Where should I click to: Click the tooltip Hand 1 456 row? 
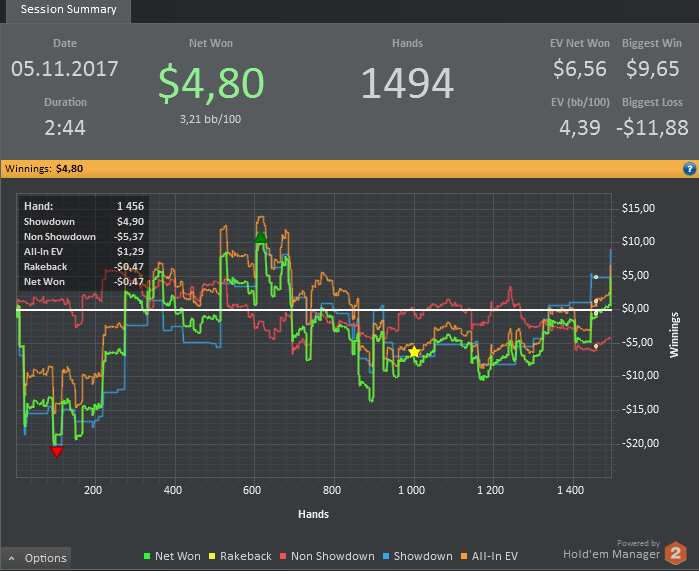(x=84, y=206)
